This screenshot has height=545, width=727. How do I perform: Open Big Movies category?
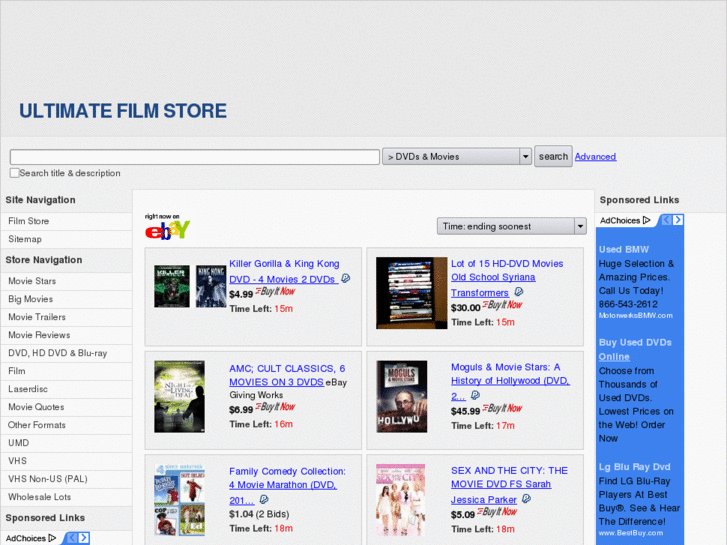click(30, 299)
